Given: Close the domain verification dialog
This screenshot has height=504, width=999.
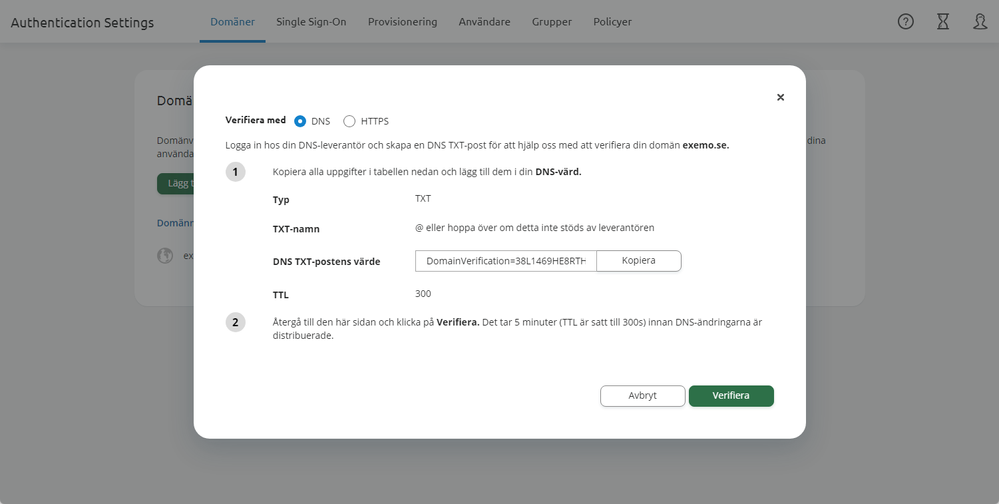Looking at the screenshot, I should 780,97.
